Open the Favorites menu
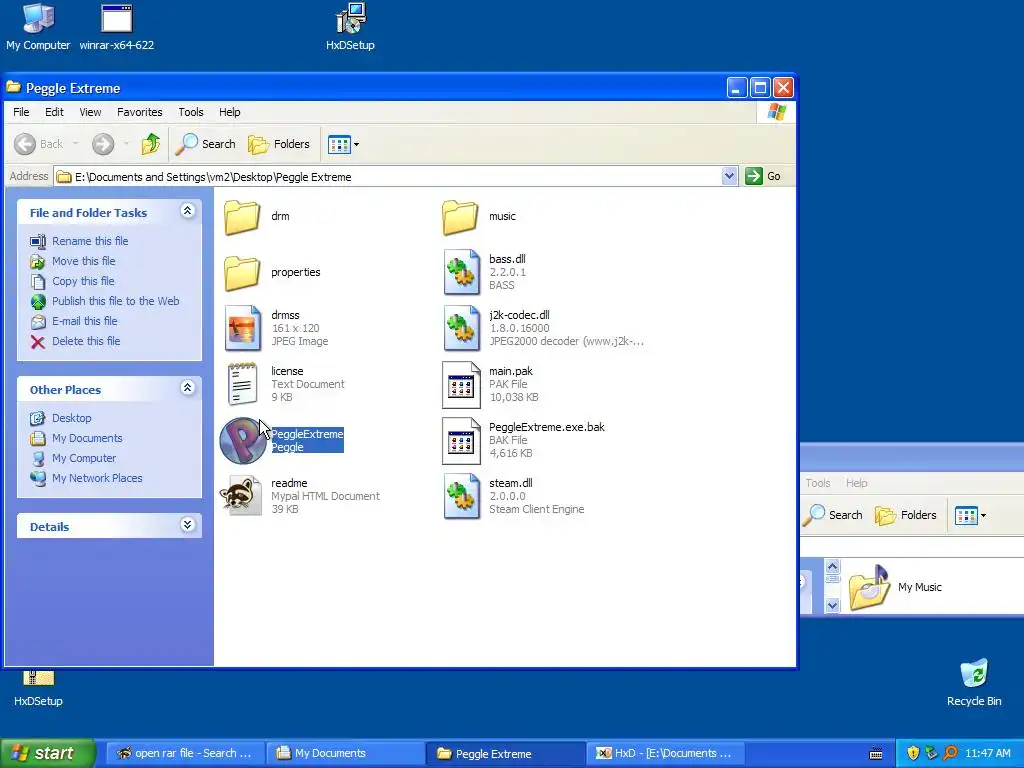1024x768 pixels. [140, 112]
